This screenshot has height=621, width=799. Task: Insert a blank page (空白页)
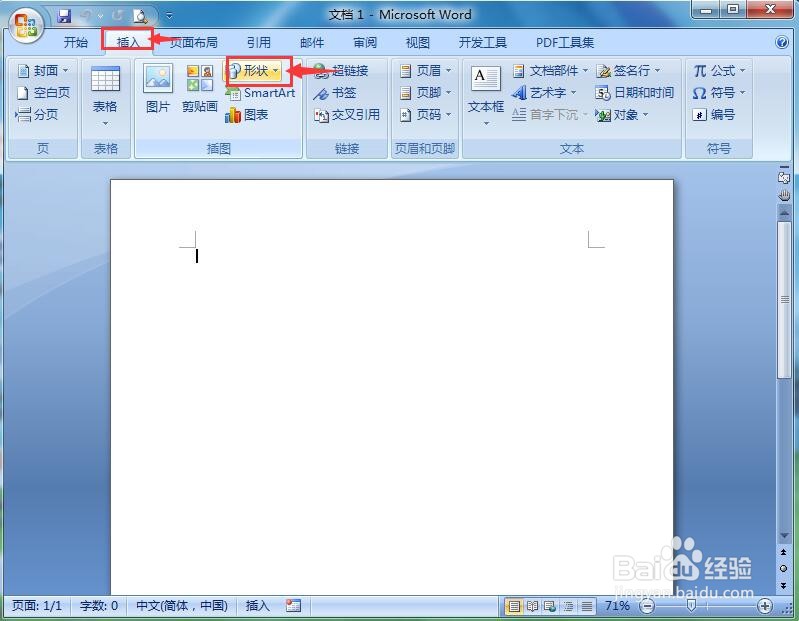[43, 92]
